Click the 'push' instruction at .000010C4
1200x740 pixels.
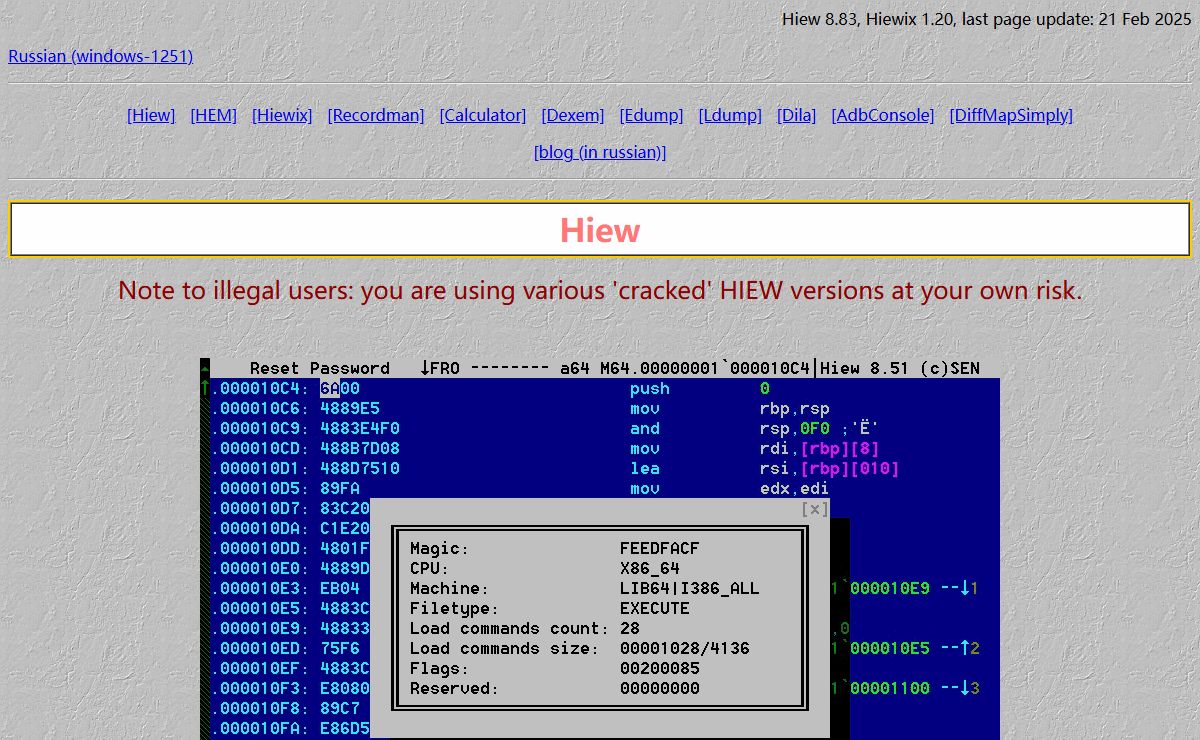point(650,388)
